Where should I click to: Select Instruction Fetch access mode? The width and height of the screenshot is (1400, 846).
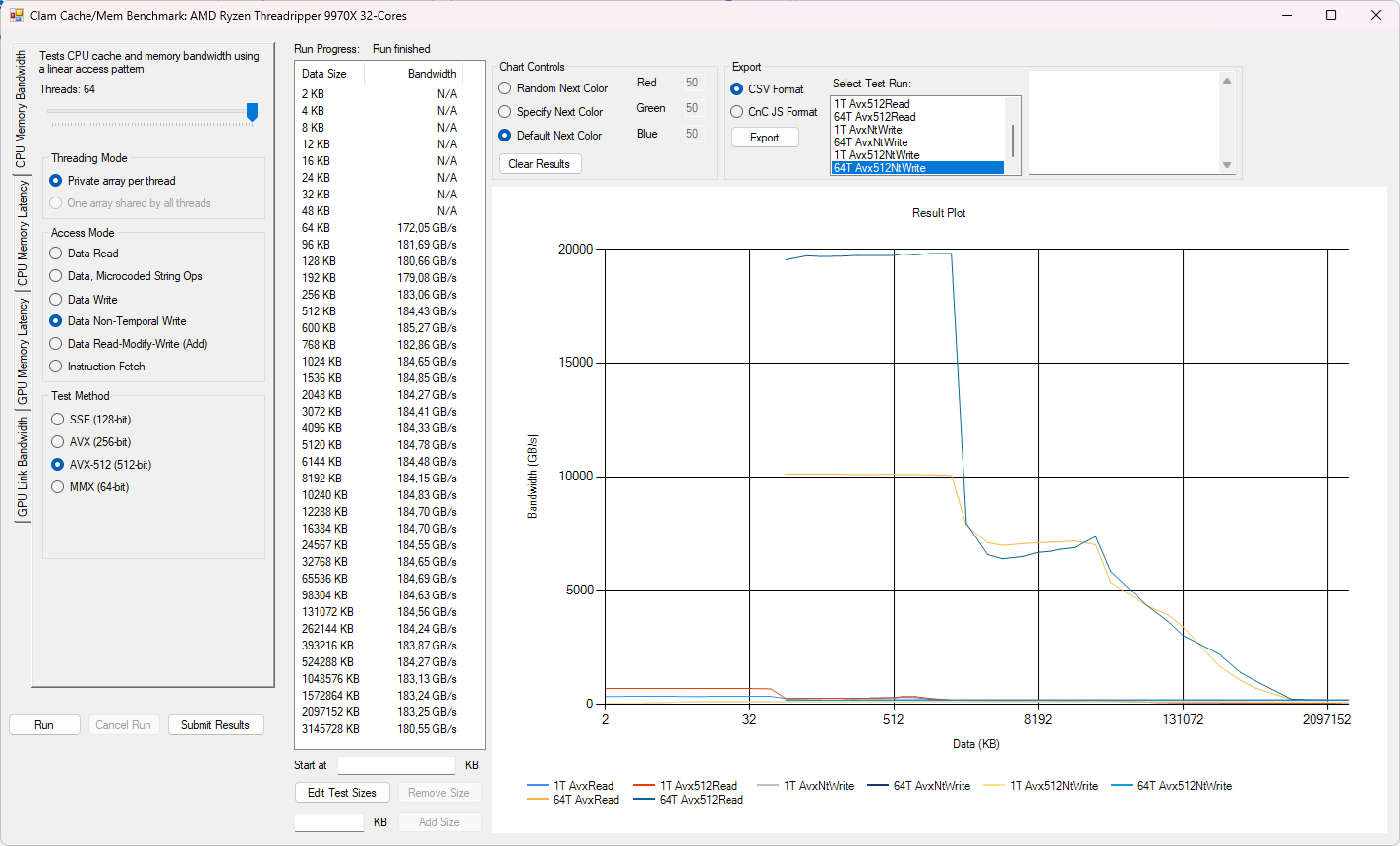tap(97, 367)
